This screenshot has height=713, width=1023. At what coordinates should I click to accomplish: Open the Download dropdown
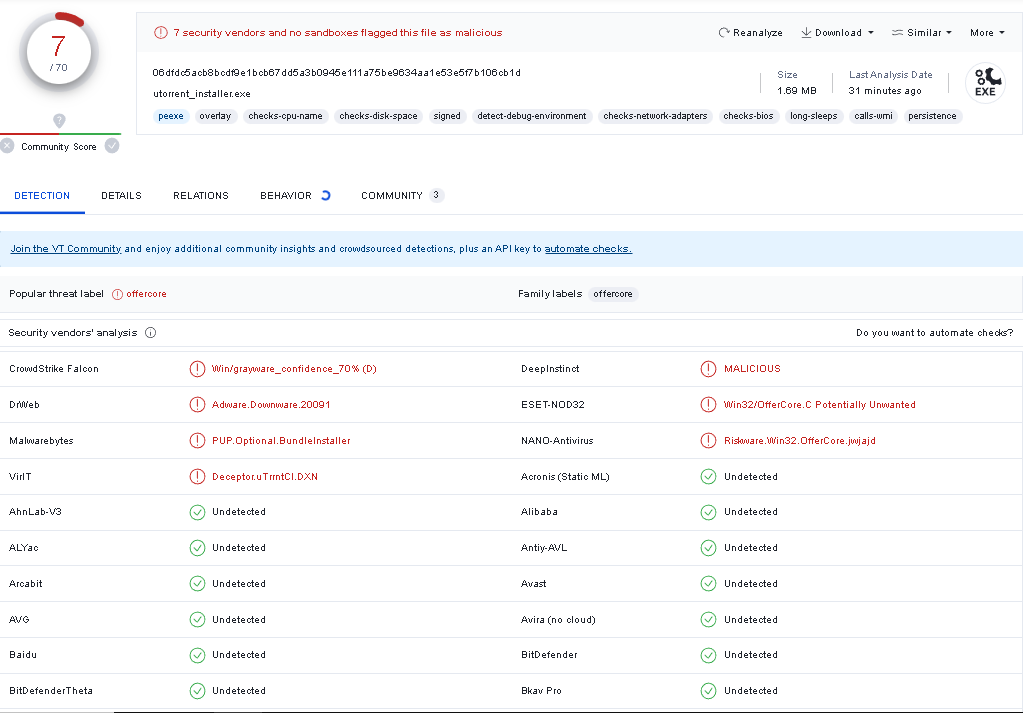[x=837, y=33]
